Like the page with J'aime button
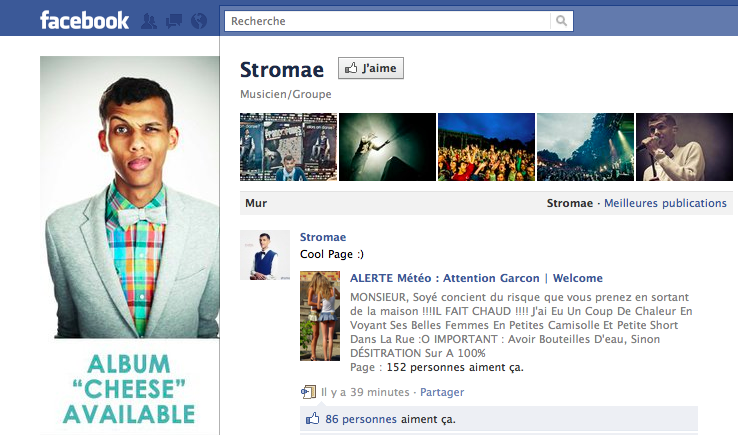Viewport: 738px width, 435px height. pos(371,68)
